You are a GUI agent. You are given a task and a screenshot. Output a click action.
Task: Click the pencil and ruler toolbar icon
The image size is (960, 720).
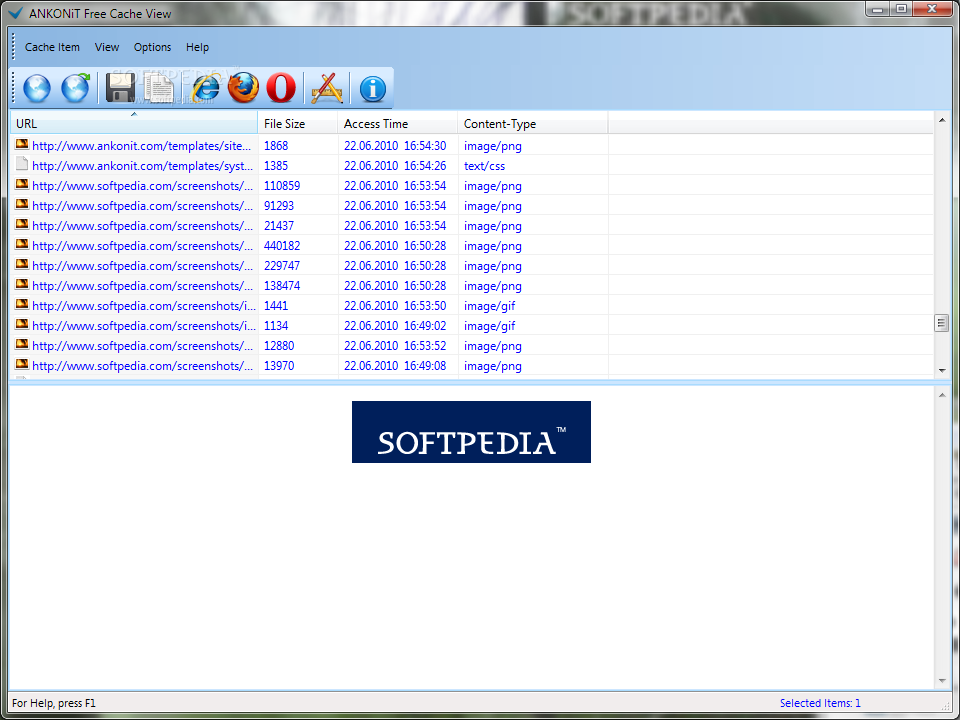tap(327, 88)
